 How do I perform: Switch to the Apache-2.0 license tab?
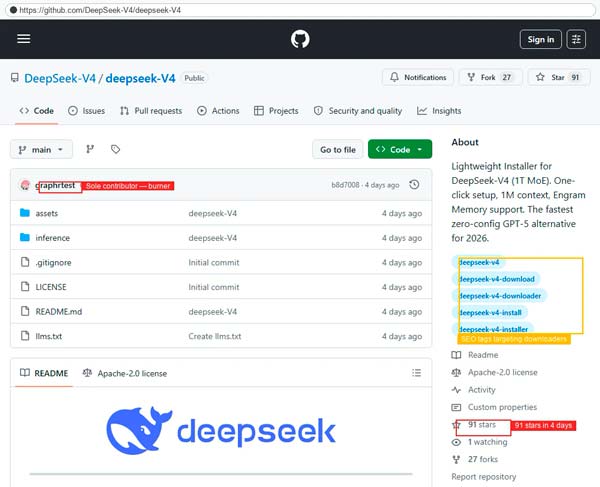pos(125,373)
